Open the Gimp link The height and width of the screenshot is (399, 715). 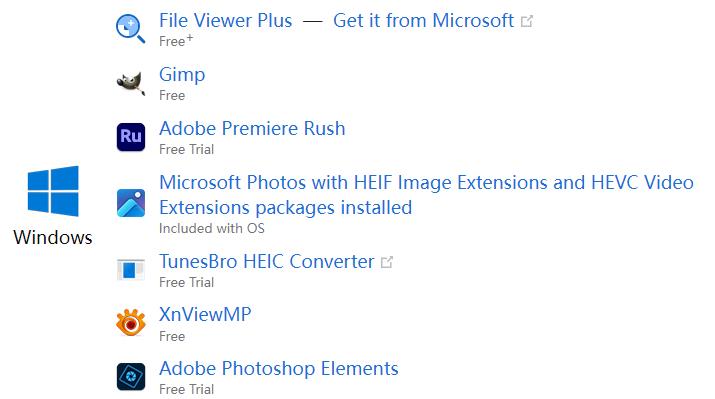[182, 75]
